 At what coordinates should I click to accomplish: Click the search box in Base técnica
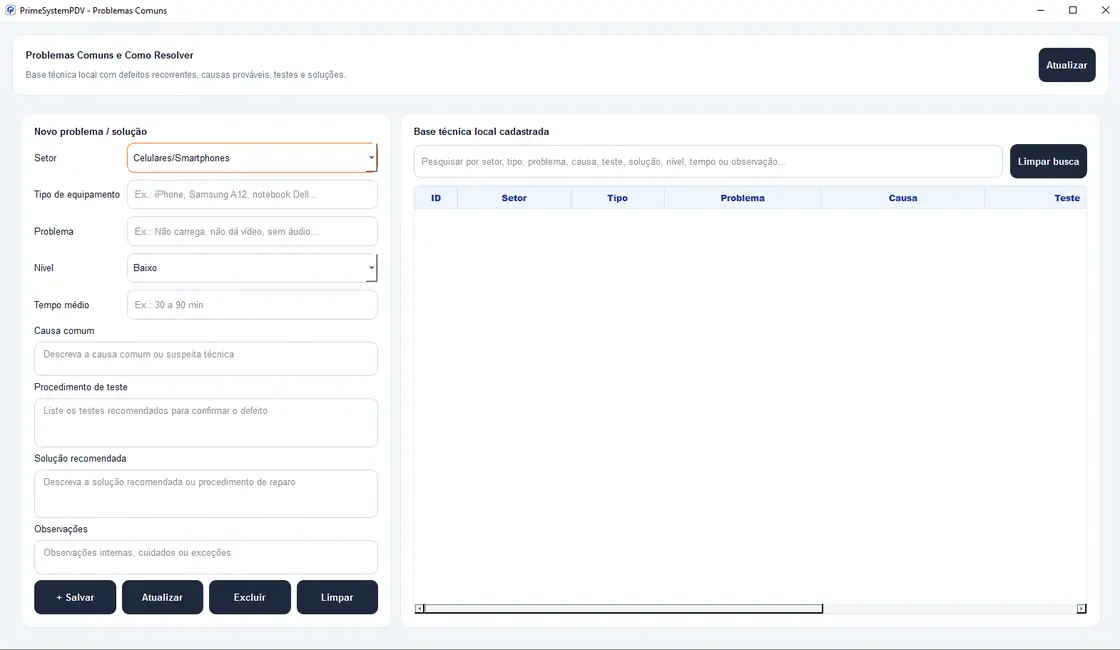point(708,161)
